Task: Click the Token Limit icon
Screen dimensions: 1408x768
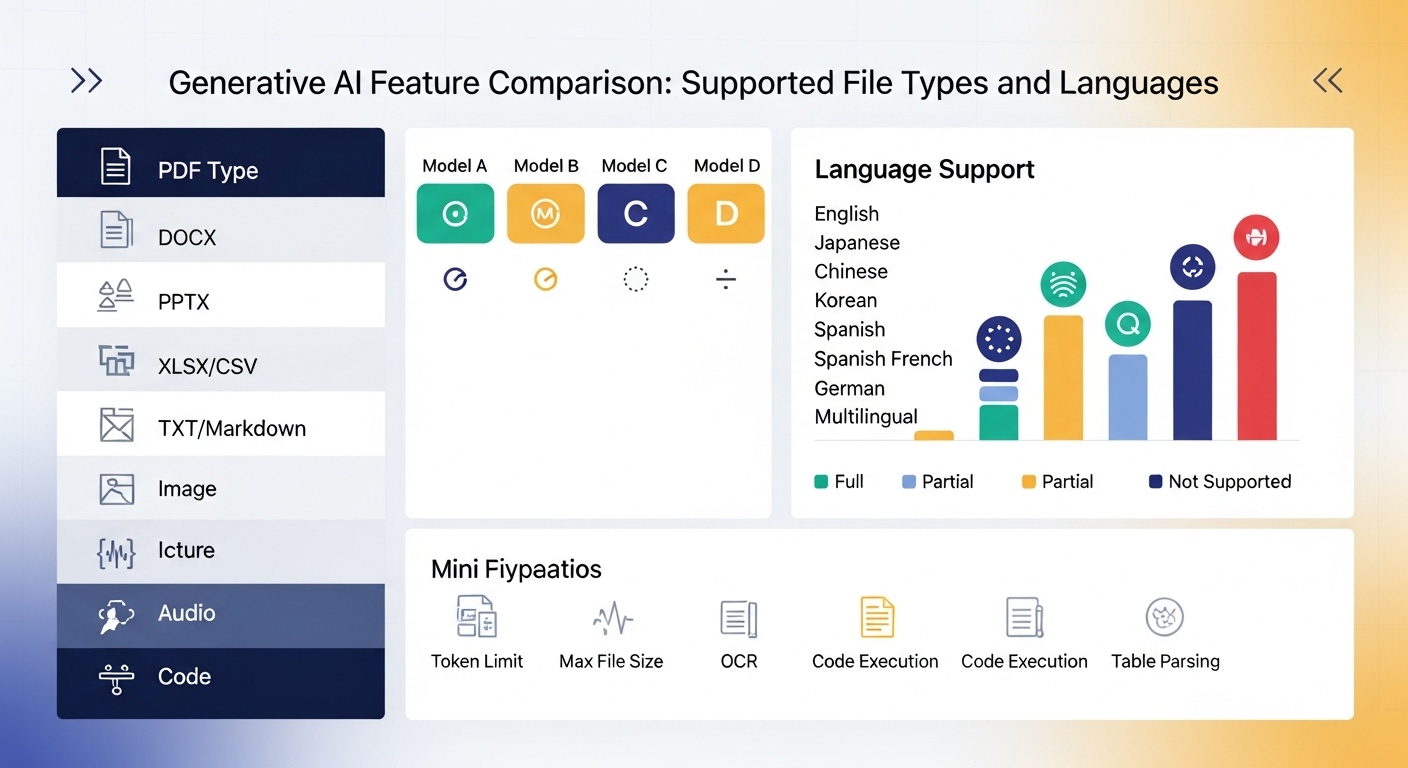Action: 476,617
